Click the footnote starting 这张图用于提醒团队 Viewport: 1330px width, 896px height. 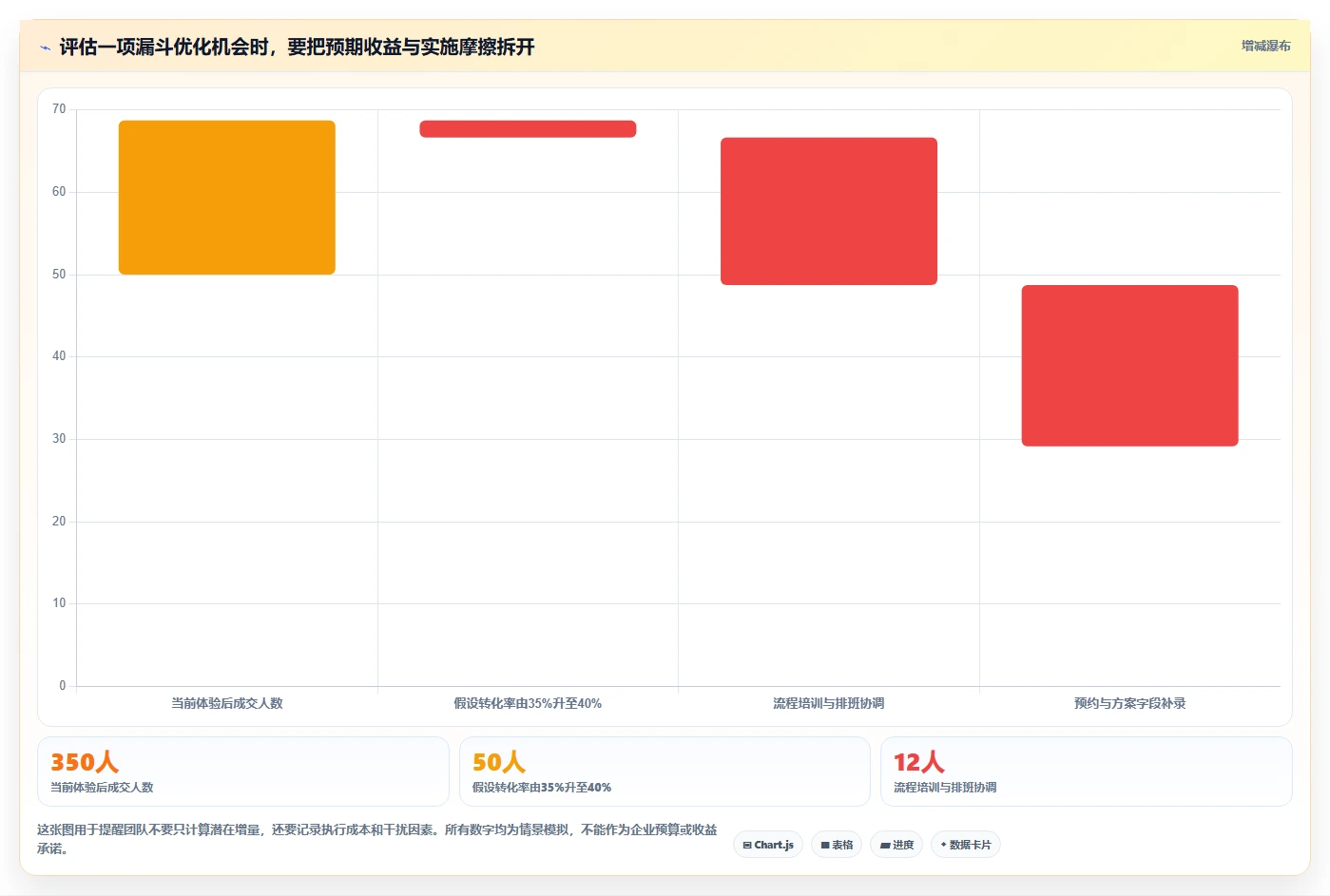pos(377,839)
